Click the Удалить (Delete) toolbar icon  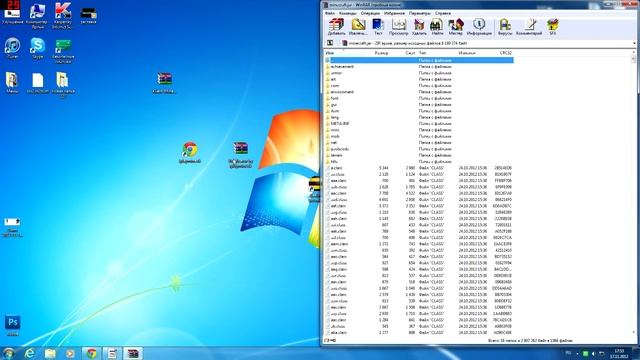419,27
